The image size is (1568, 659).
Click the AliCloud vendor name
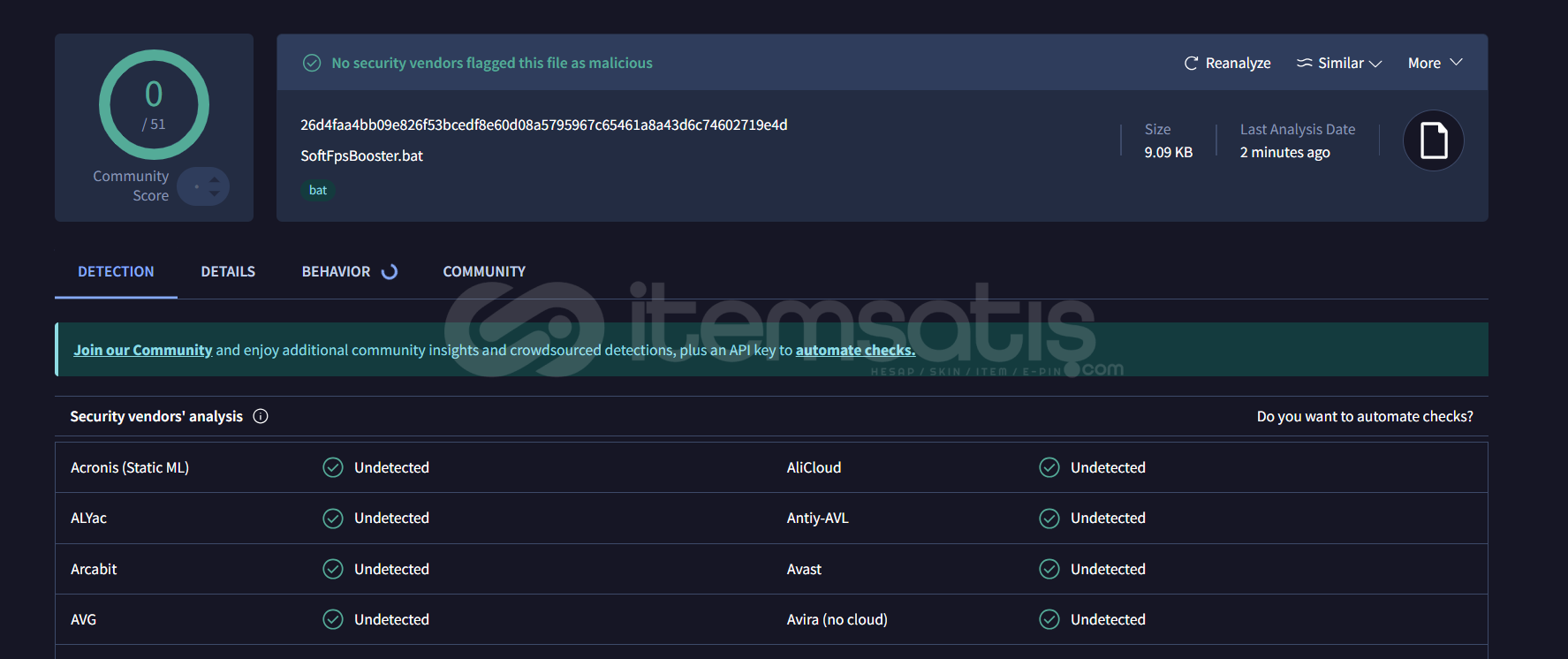814,467
